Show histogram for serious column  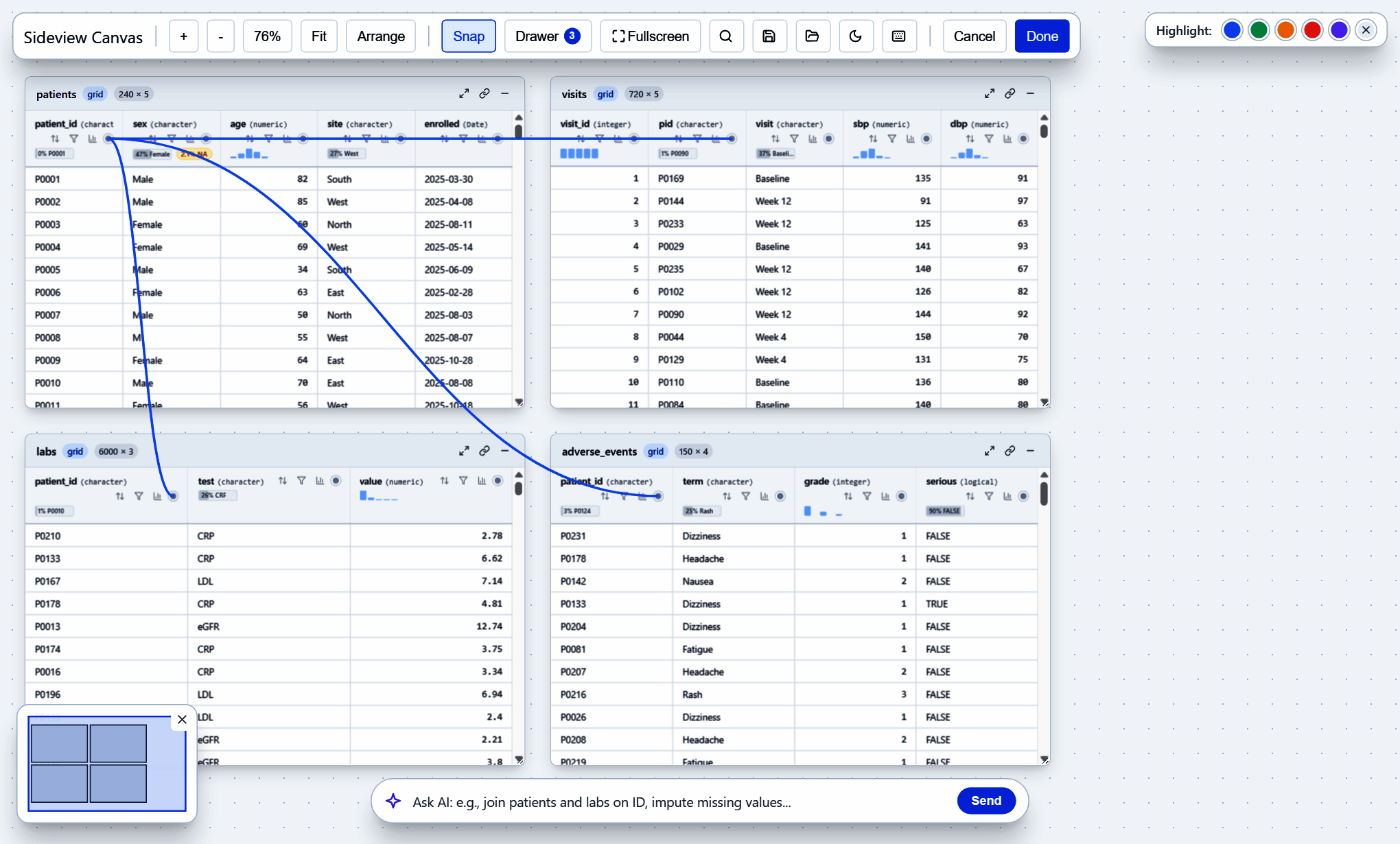tap(1007, 496)
